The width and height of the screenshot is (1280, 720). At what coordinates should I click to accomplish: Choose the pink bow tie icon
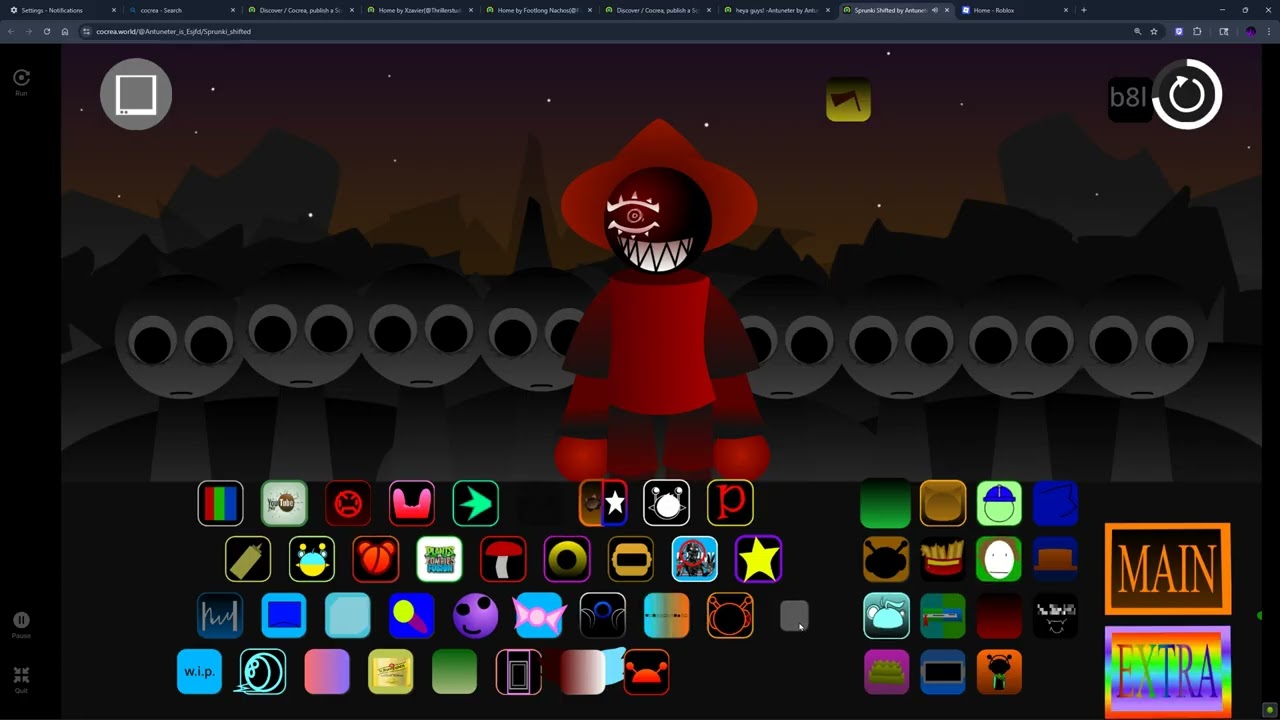[x=539, y=615]
